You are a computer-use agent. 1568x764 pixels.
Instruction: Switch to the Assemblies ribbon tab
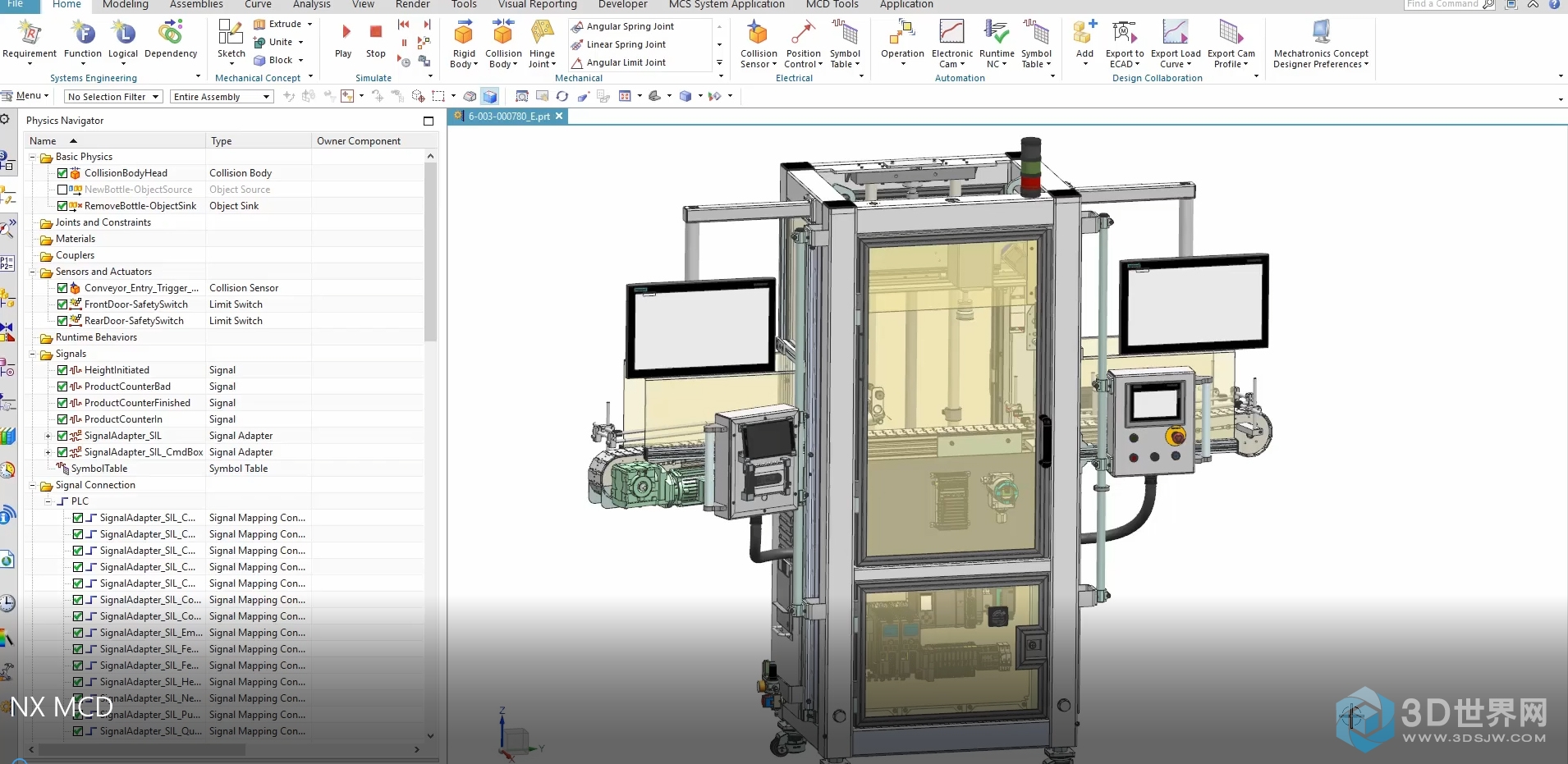click(196, 5)
